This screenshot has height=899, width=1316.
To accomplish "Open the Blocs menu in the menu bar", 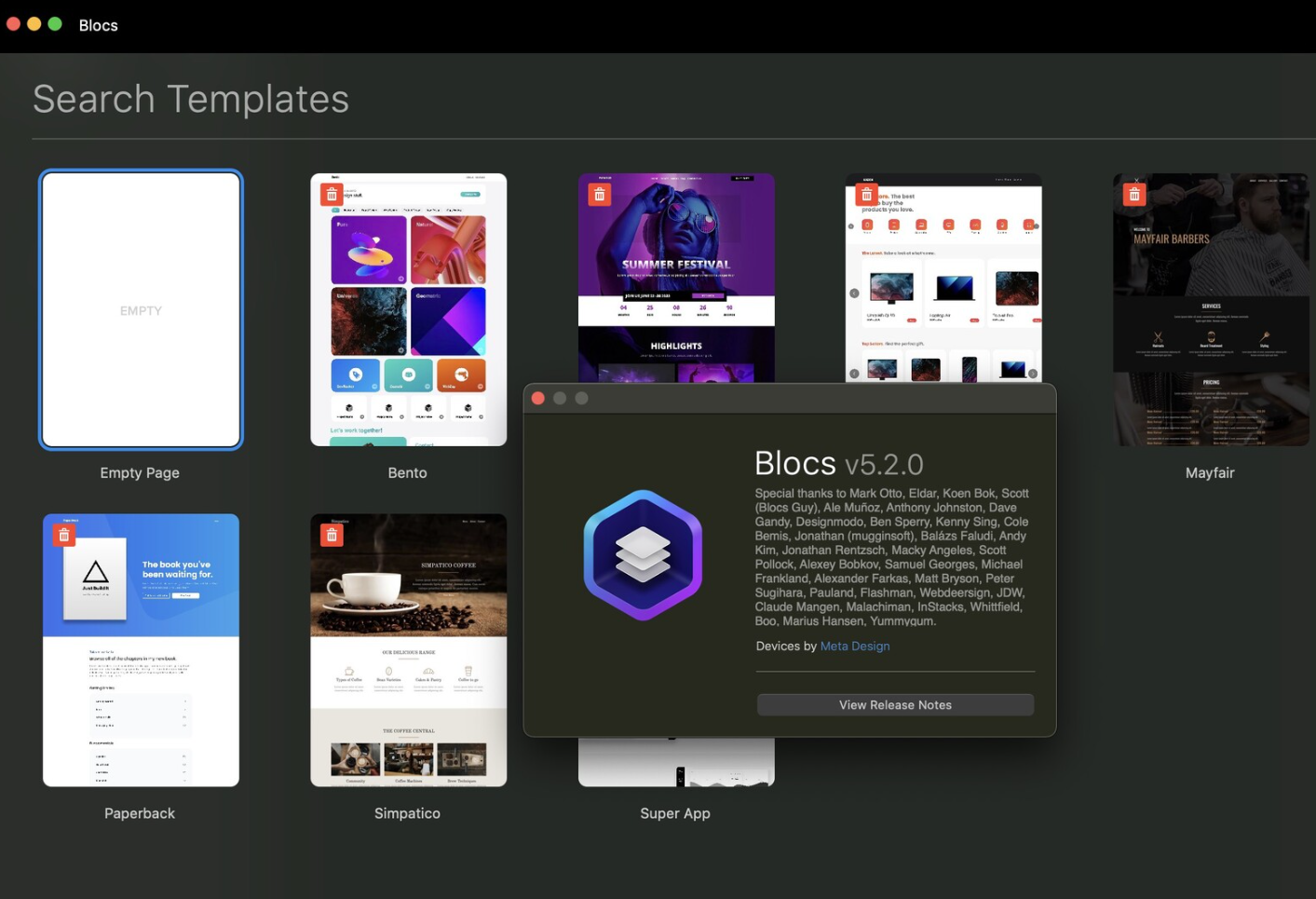I will coord(98,25).
